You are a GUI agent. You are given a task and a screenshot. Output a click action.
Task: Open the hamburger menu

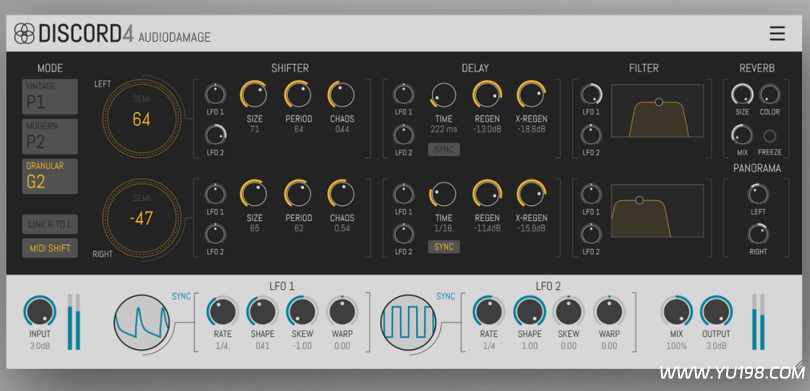(777, 34)
